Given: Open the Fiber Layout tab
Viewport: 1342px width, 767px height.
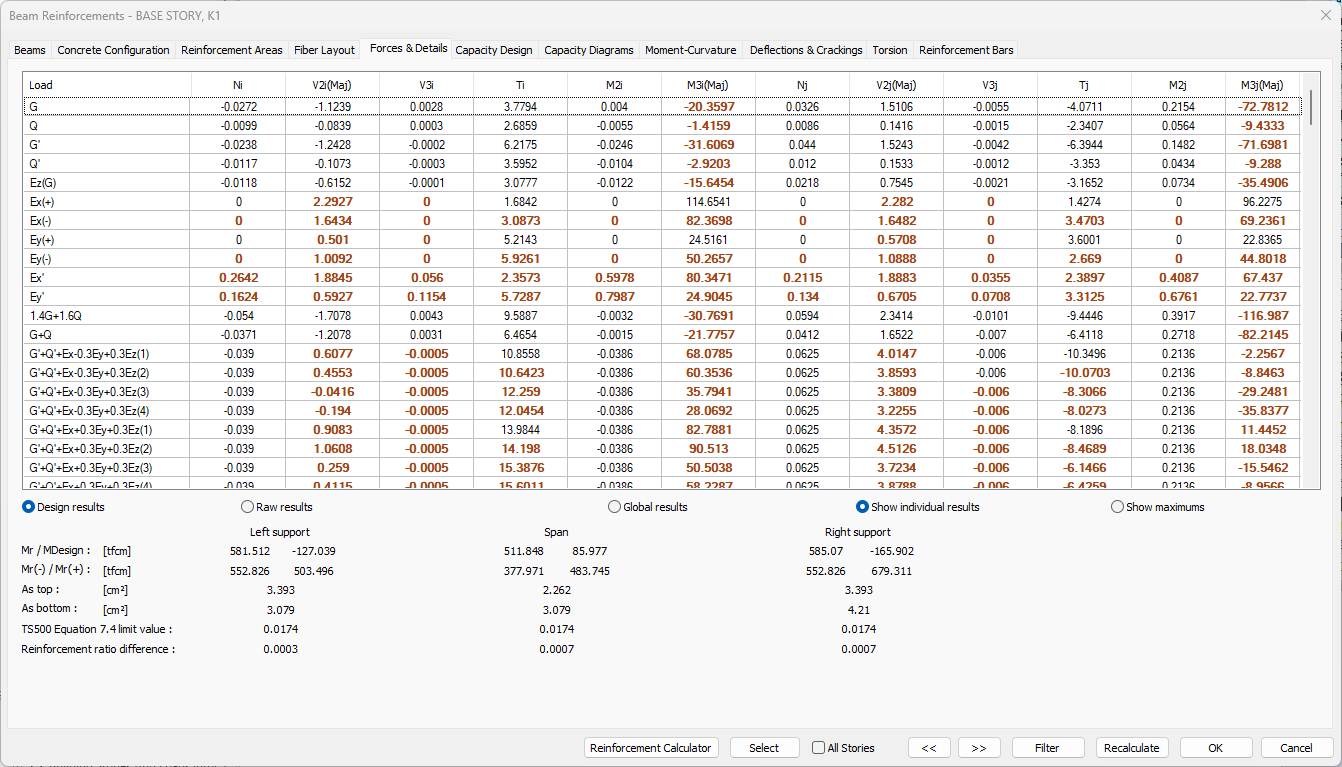Looking at the screenshot, I should [324, 50].
